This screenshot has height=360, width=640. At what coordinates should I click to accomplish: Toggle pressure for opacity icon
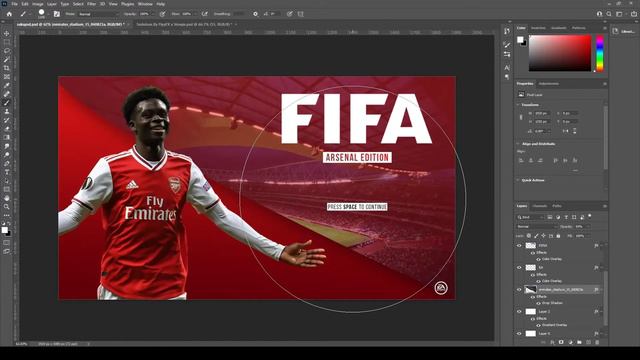(162, 14)
